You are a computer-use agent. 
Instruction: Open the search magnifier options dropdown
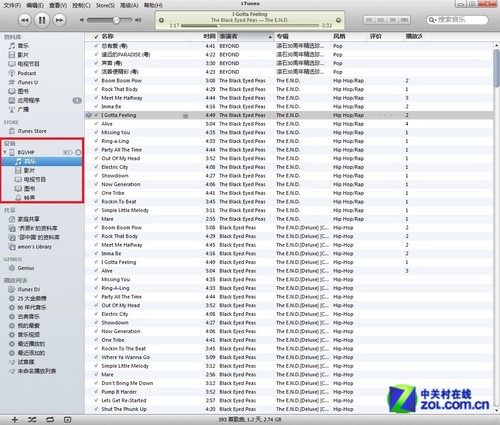[x=432, y=20]
